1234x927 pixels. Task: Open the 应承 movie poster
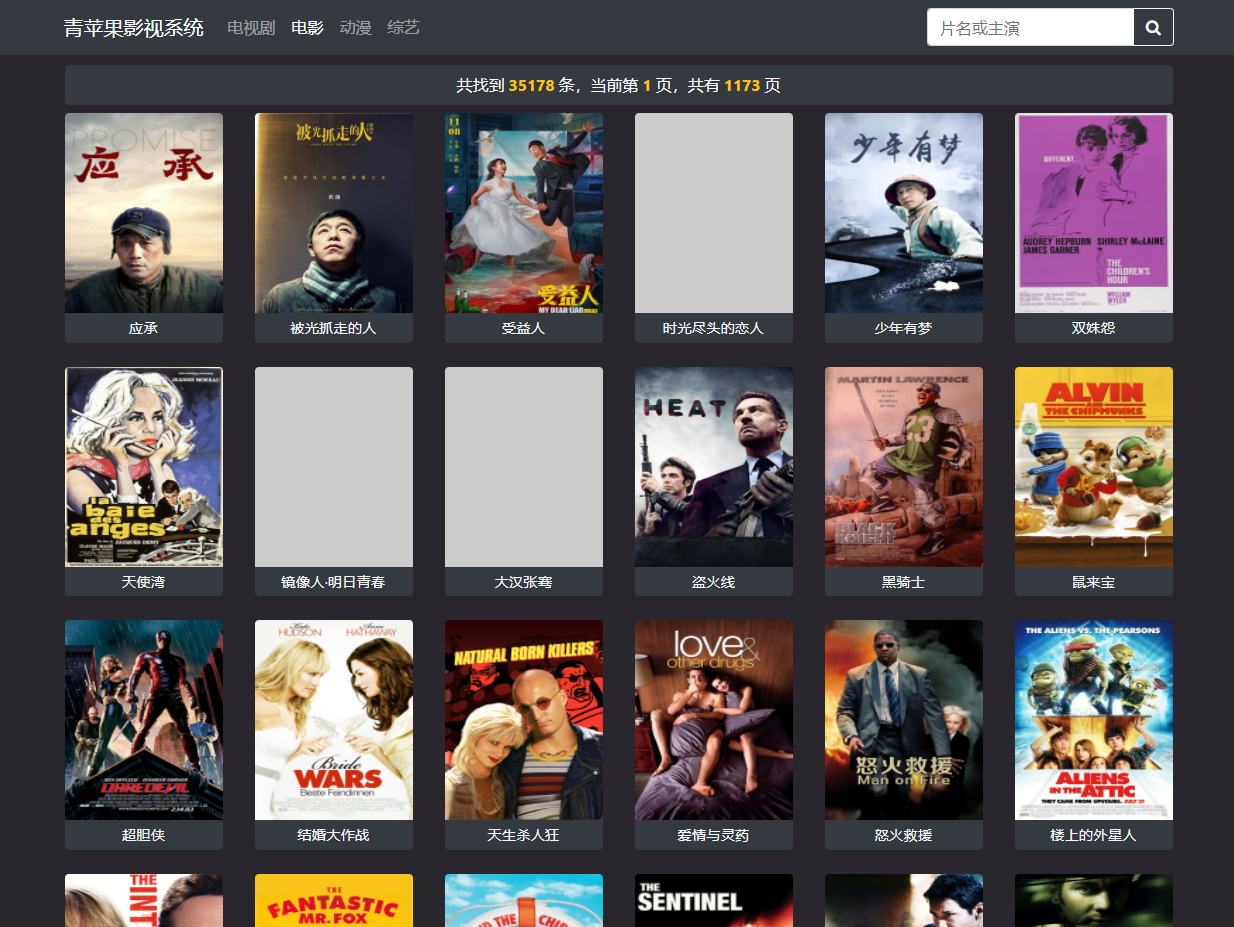144,213
